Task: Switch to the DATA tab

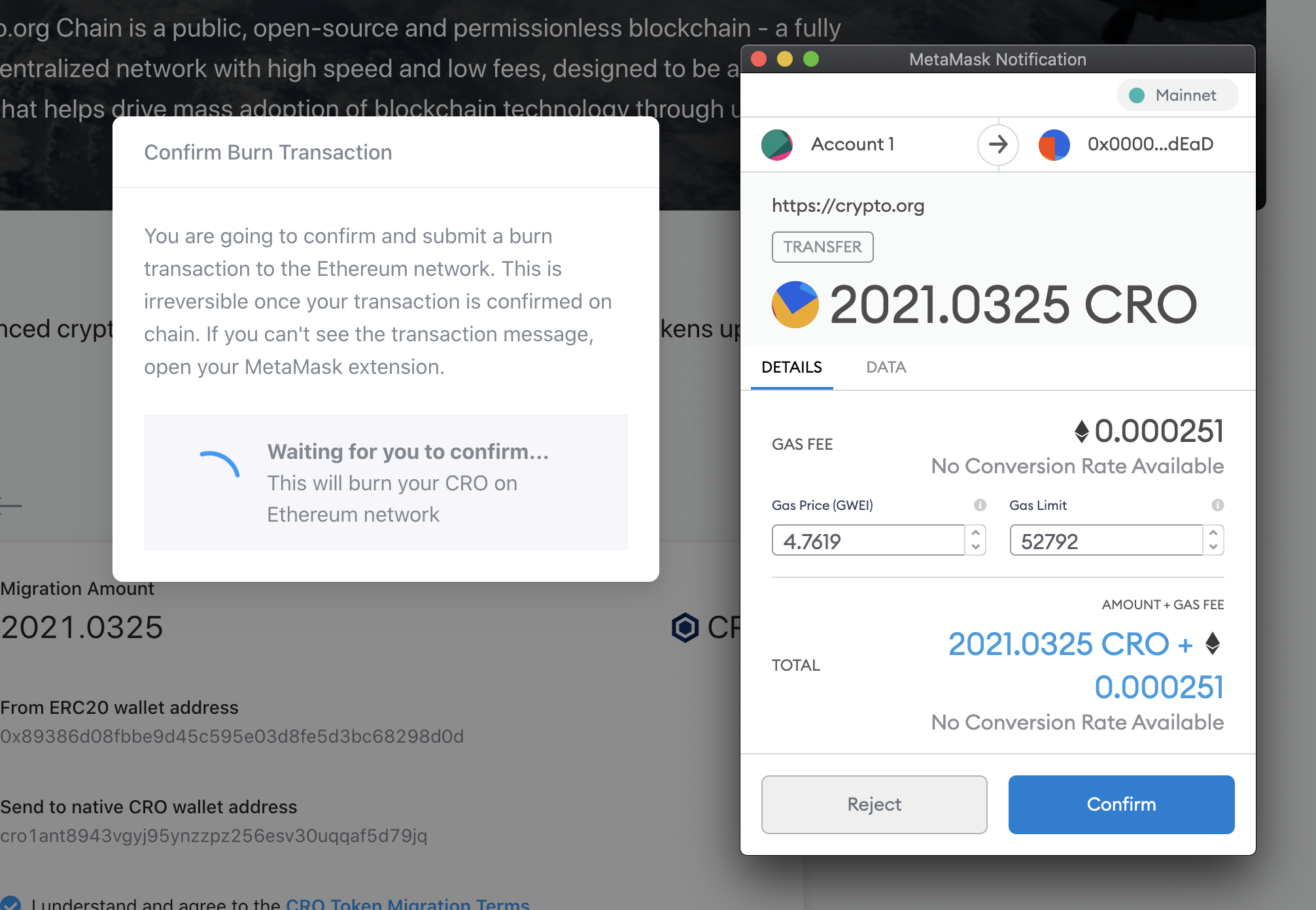Action: click(886, 367)
